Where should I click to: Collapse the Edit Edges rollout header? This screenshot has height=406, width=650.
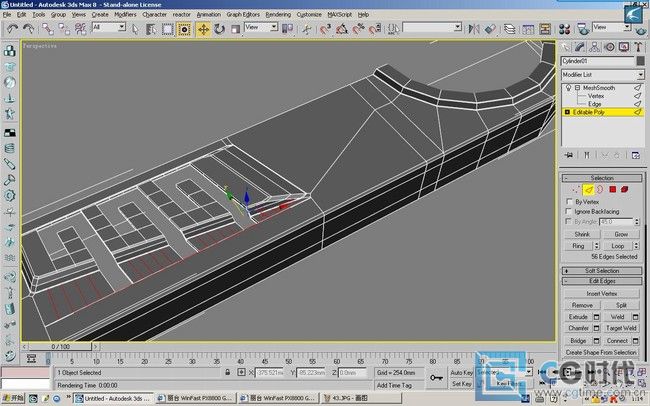pyautogui.click(x=602, y=281)
